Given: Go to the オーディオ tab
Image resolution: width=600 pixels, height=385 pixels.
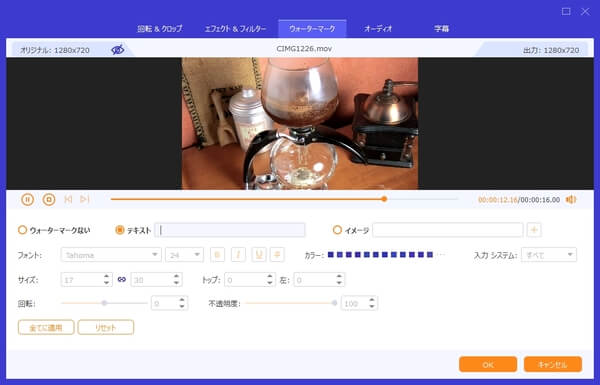Looking at the screenshot, I should coord(378,29).
